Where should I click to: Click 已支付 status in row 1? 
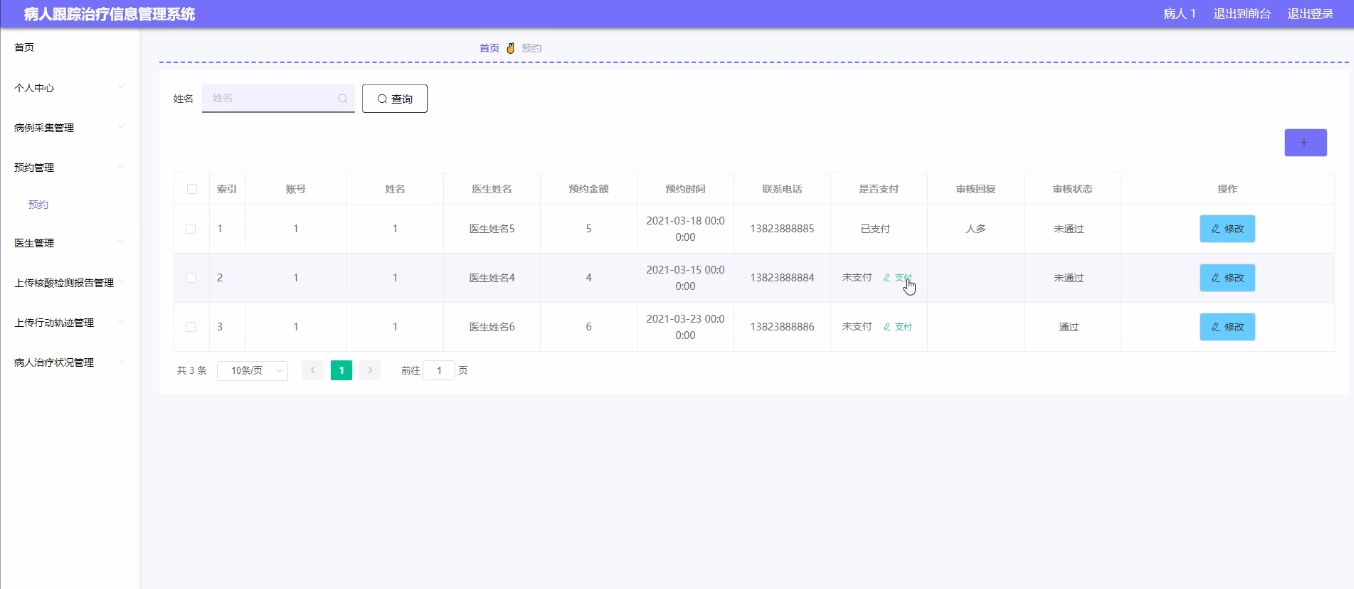click(875, 229)
